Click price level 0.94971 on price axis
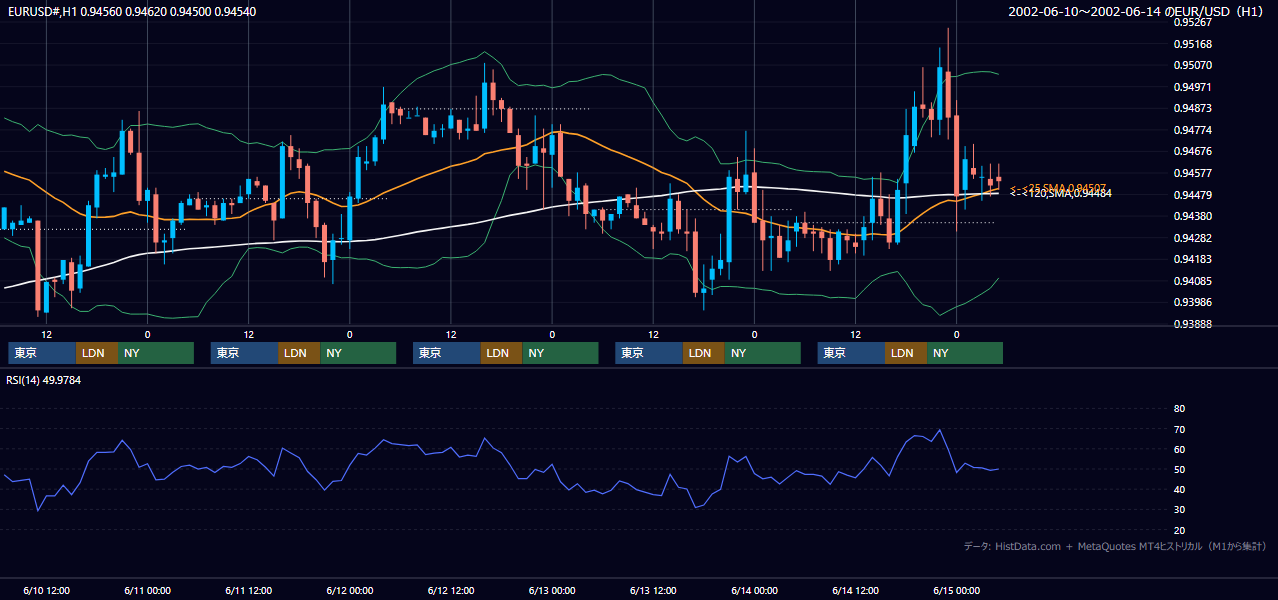 coord(1194,88)
